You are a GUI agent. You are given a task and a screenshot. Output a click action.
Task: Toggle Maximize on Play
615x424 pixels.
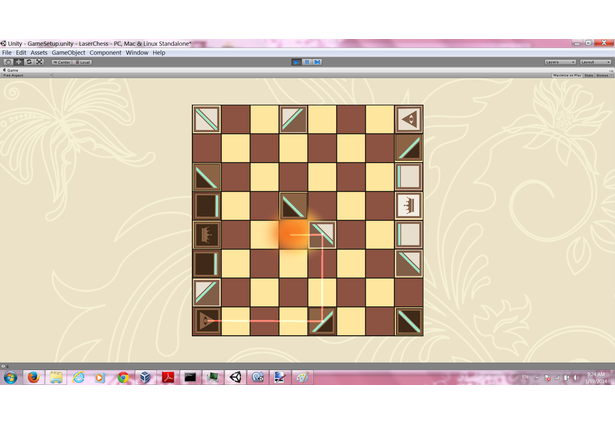tap(567, 75)
